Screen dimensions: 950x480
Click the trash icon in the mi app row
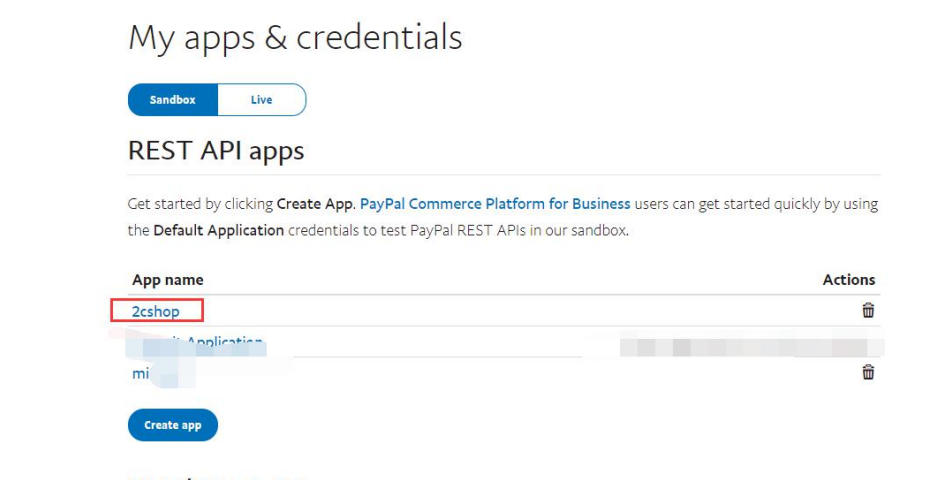(868, 372)
